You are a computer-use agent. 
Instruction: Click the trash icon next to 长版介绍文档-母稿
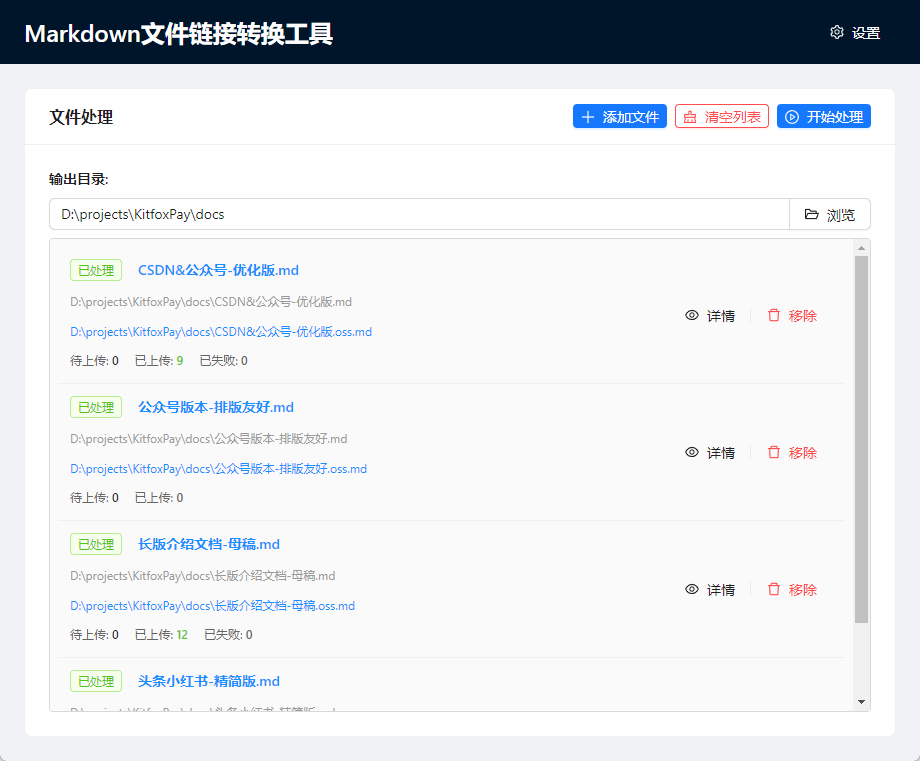pyautogui.click(x=775, y=589)
